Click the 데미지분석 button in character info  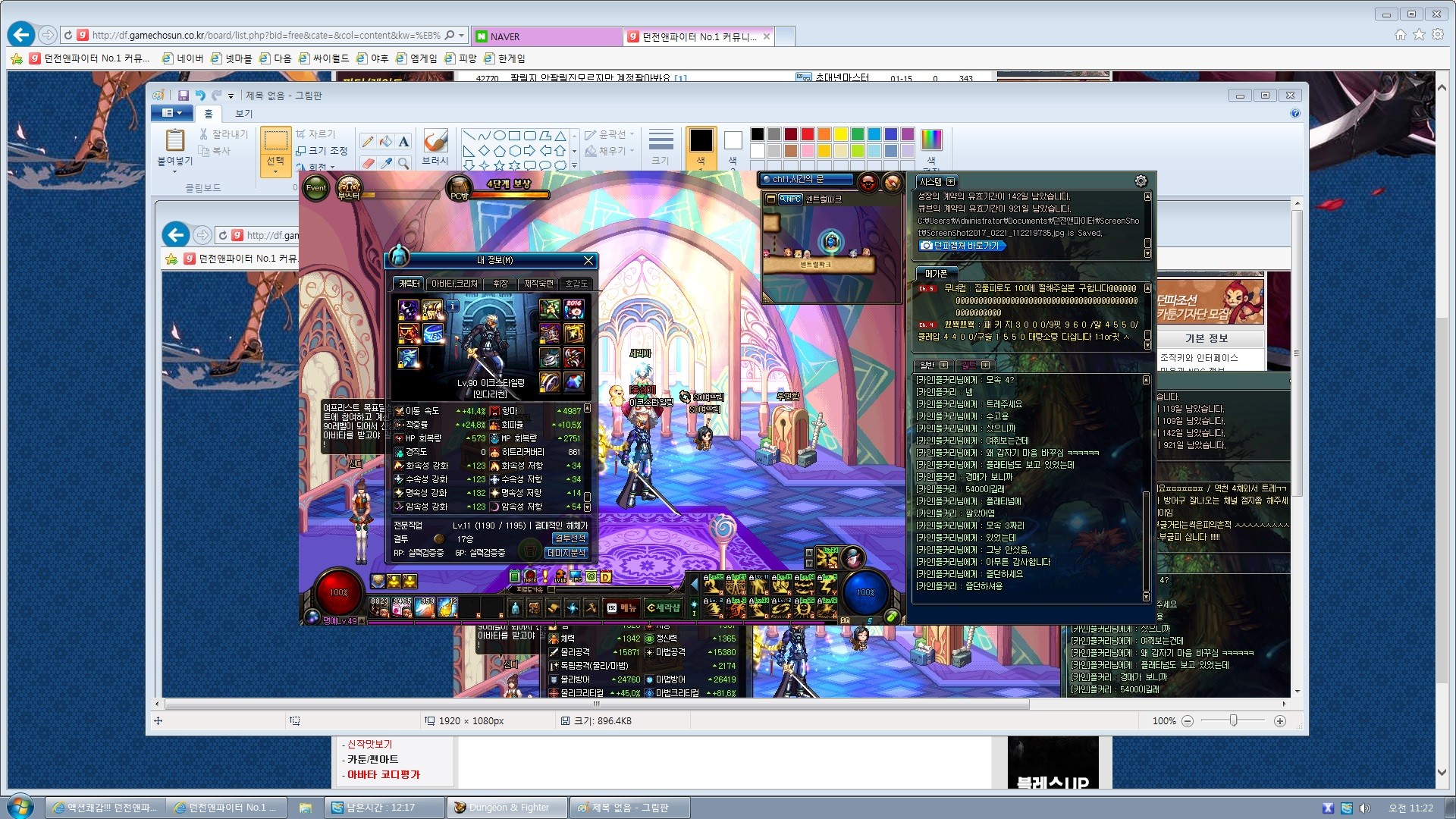[566, 553]
